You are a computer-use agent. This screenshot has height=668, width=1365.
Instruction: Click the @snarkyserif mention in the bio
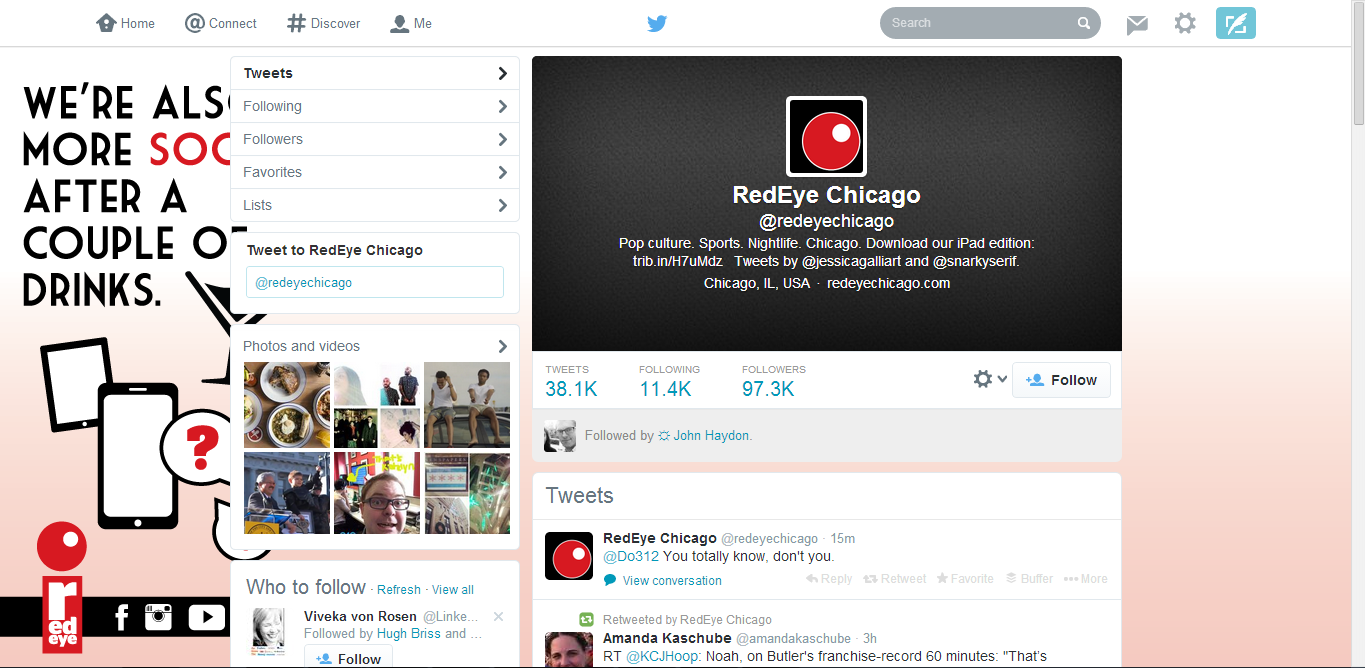click(974, 261)
